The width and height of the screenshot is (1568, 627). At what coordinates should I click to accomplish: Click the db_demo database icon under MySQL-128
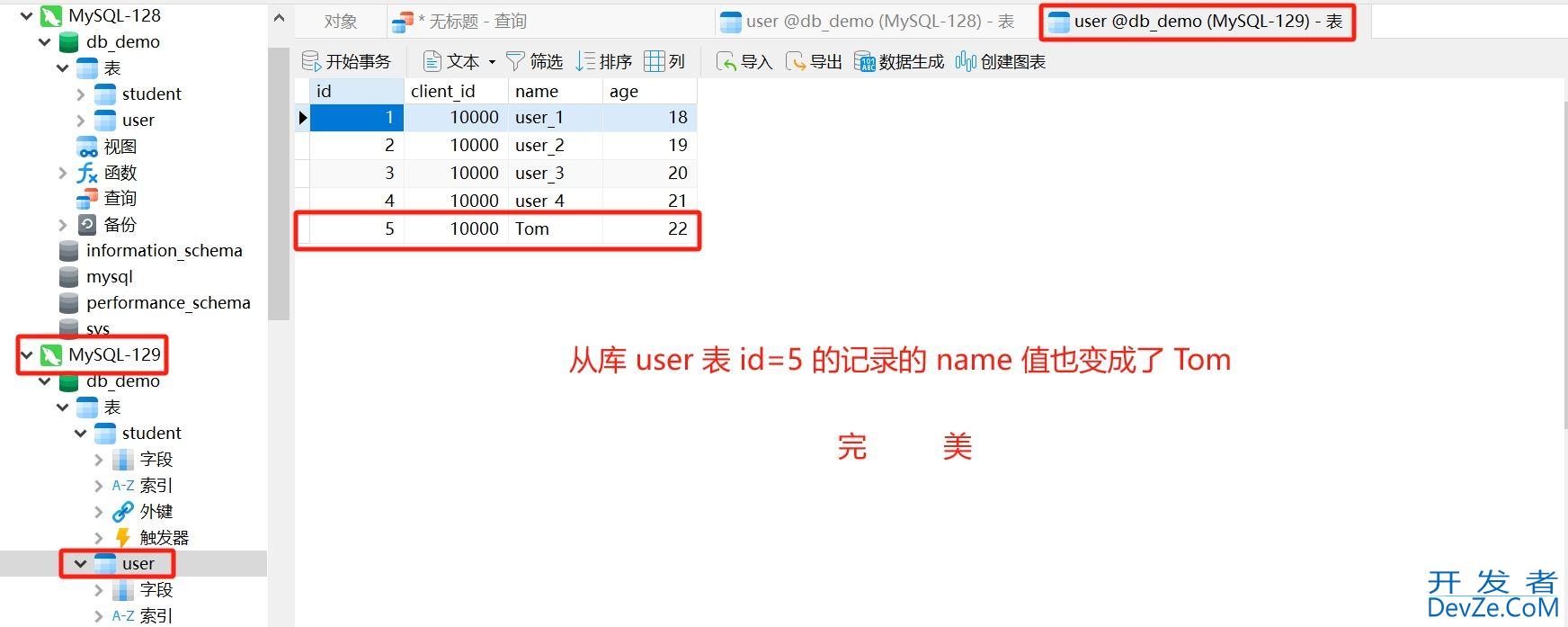pos(68,41)
